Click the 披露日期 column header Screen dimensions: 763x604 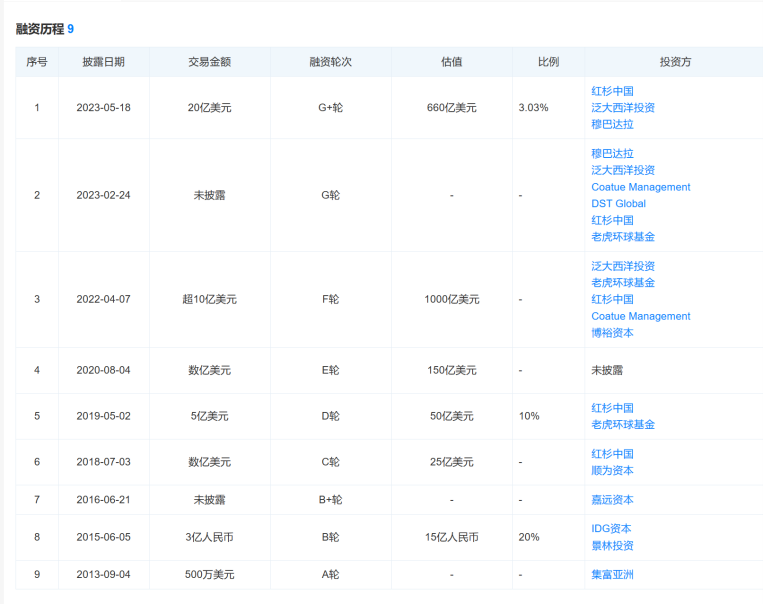(104, 62)
